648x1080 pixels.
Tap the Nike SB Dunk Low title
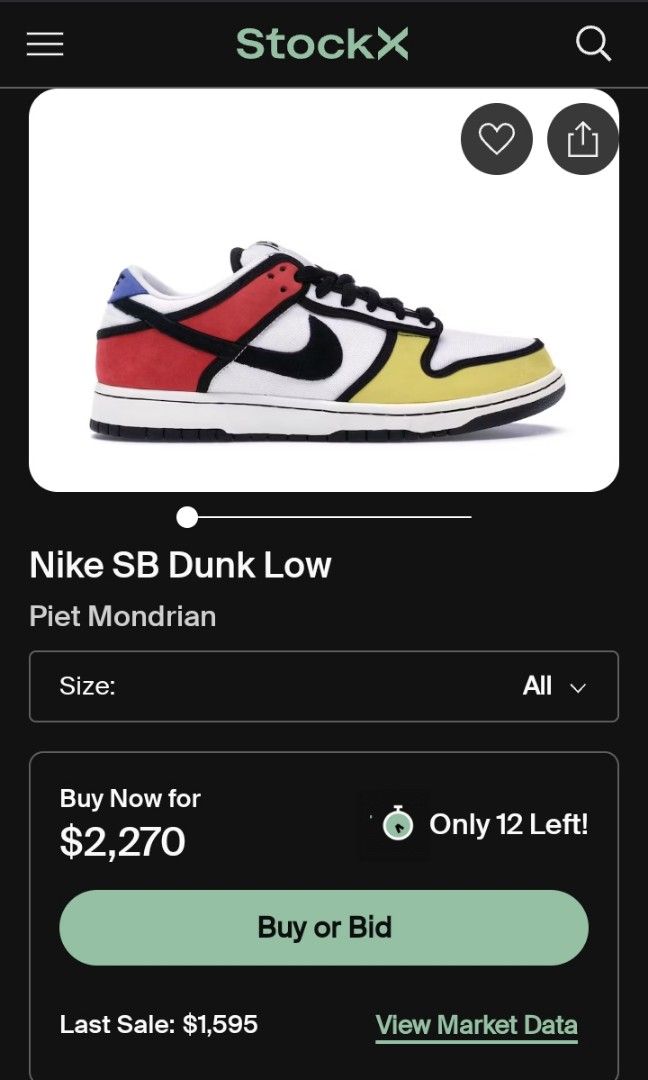180,566
